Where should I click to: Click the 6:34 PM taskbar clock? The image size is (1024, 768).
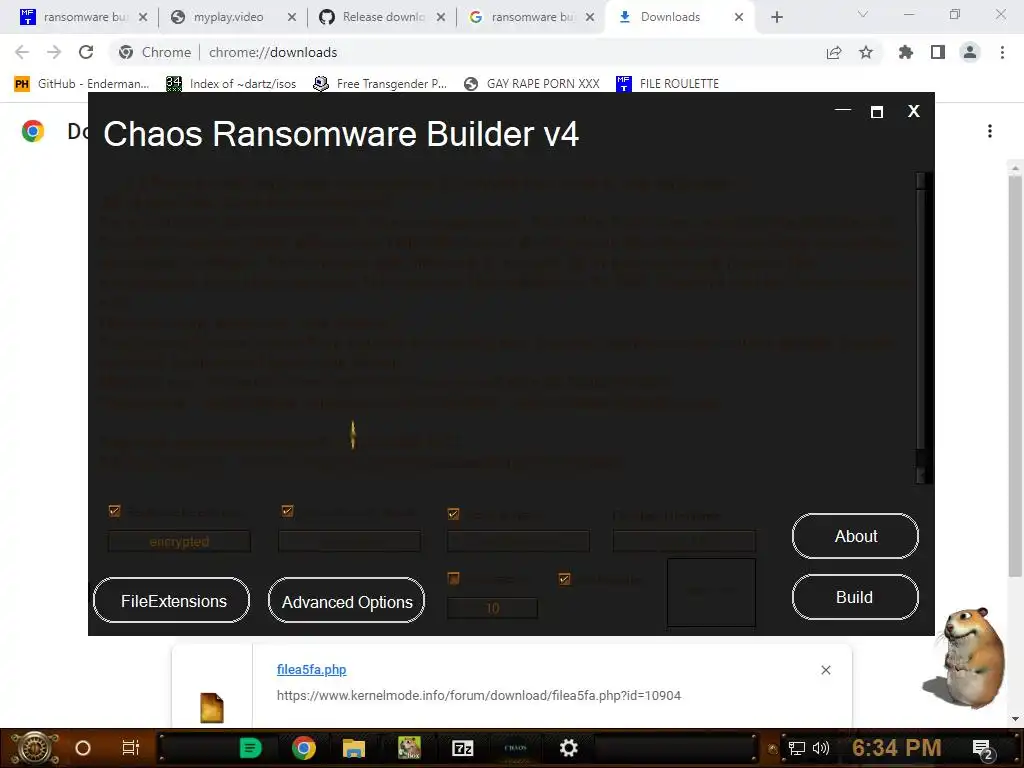pyautogui.click(x=897, y=748)
